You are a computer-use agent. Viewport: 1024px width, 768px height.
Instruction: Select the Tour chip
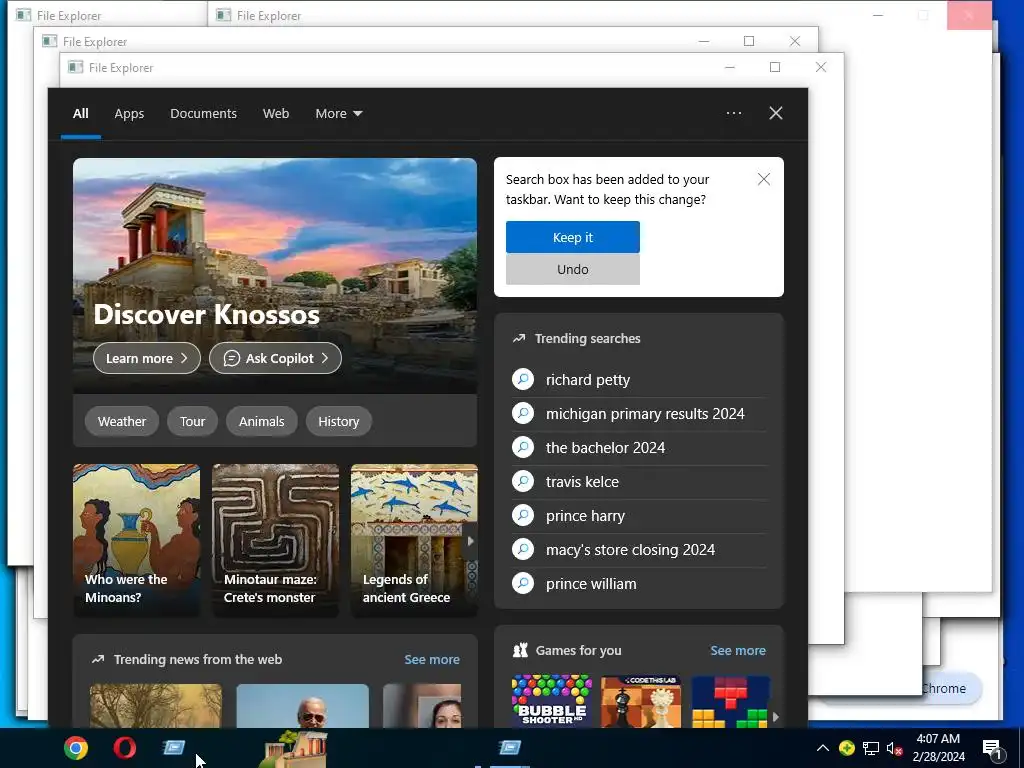coord(193,421)
